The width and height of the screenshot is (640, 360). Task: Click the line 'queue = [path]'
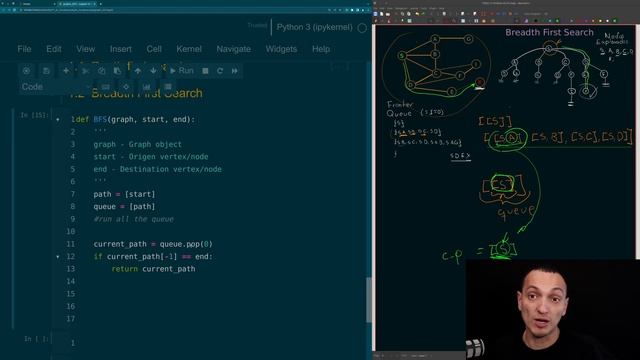coord(124,207)
